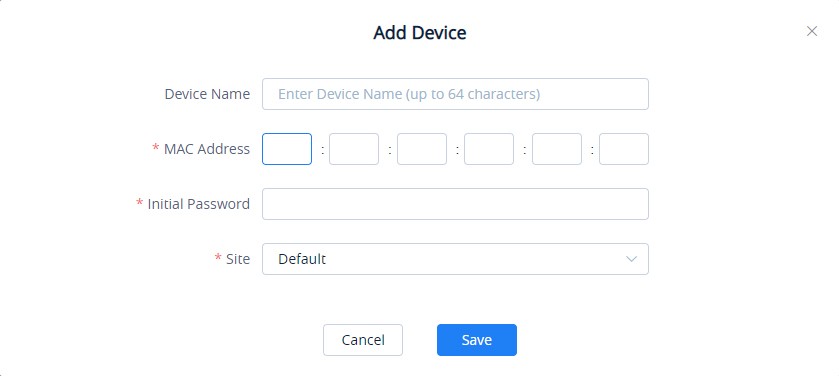Close the Add Device dialog with X
The image size is (839, 376).
pos(812,32)
